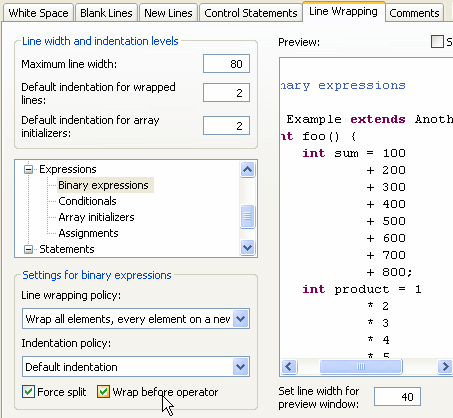This screenshot has width=453, height=418.
Task: Uncheck Wrap before operator
Action: point(103,392)
